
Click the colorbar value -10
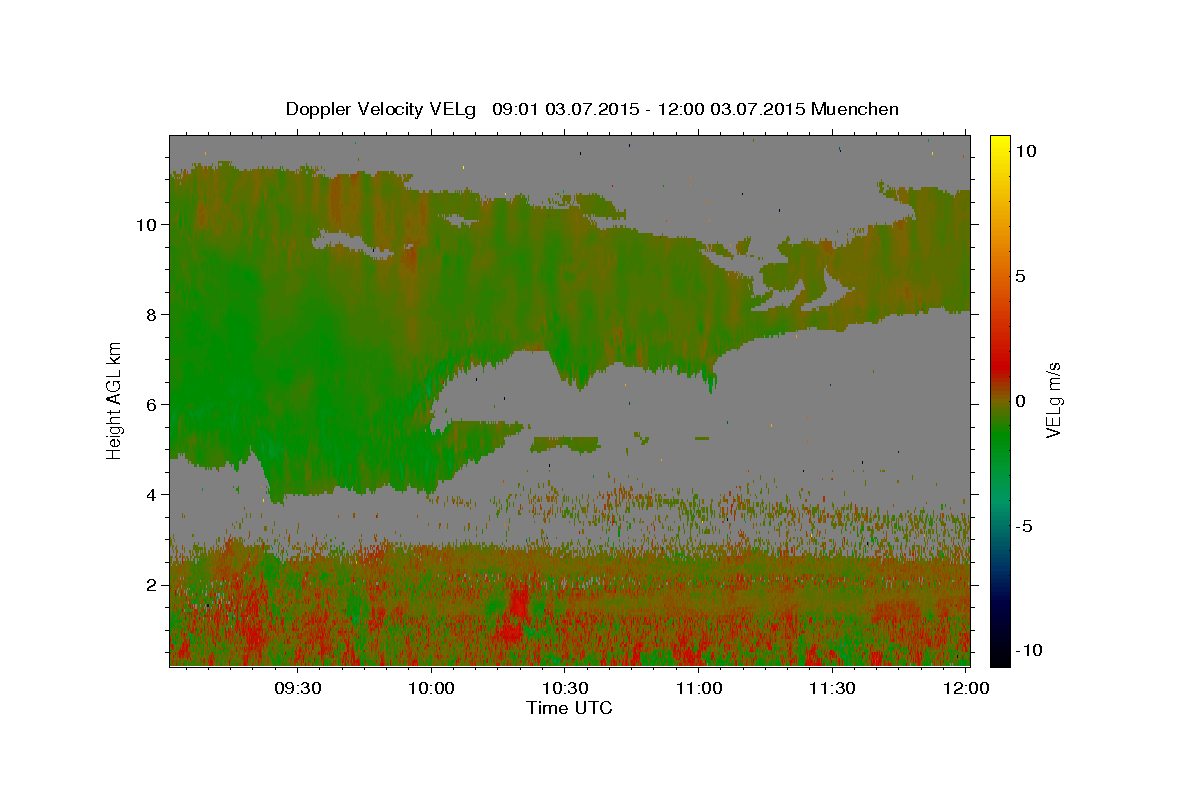[1027, 650]
